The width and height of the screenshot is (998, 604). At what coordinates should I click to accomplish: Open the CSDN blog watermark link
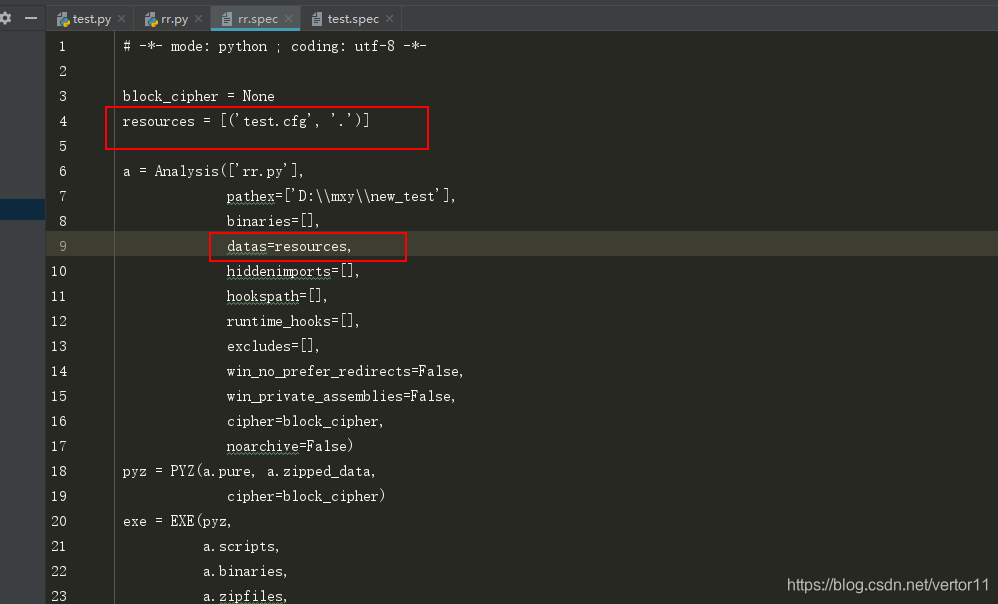tap(889, 584)
